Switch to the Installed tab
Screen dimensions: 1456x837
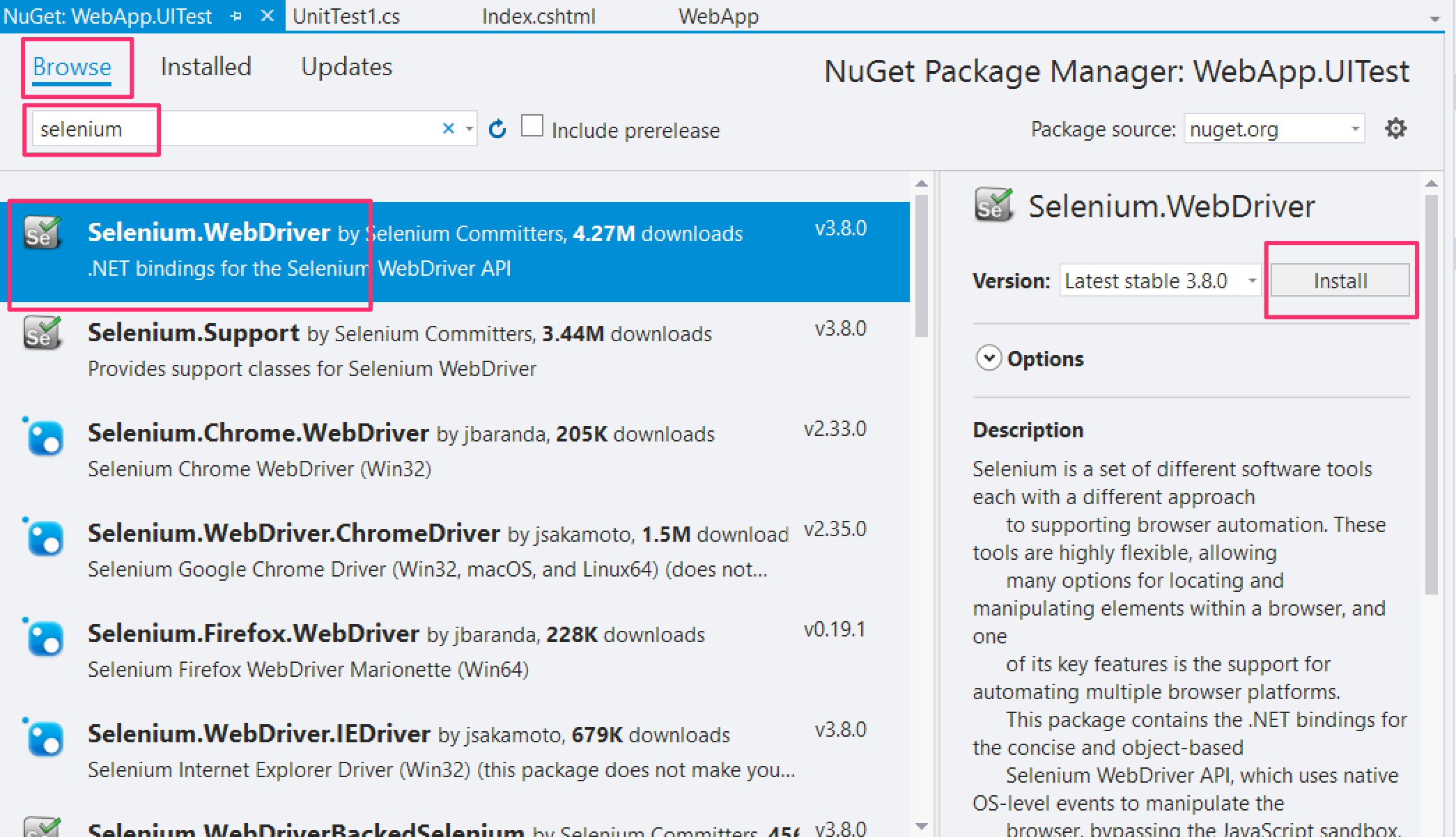point(206,67)
